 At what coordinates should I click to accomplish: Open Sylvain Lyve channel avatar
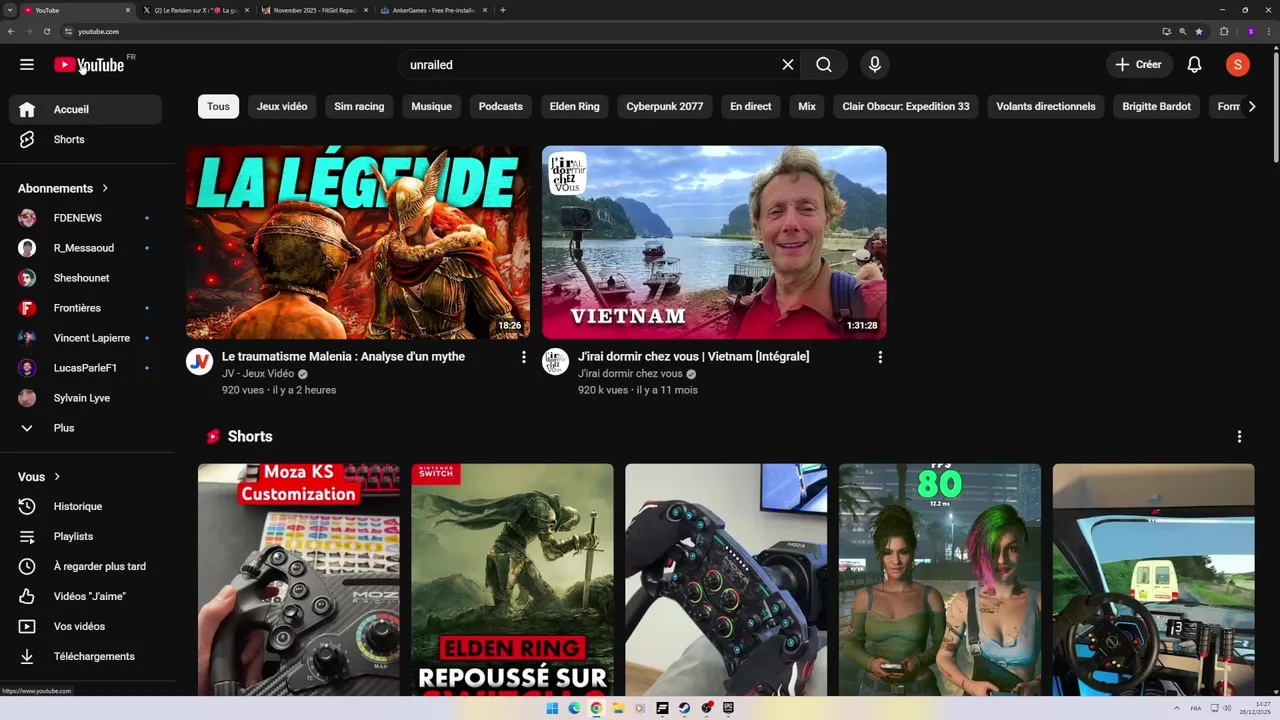click(x=27, y=398)
